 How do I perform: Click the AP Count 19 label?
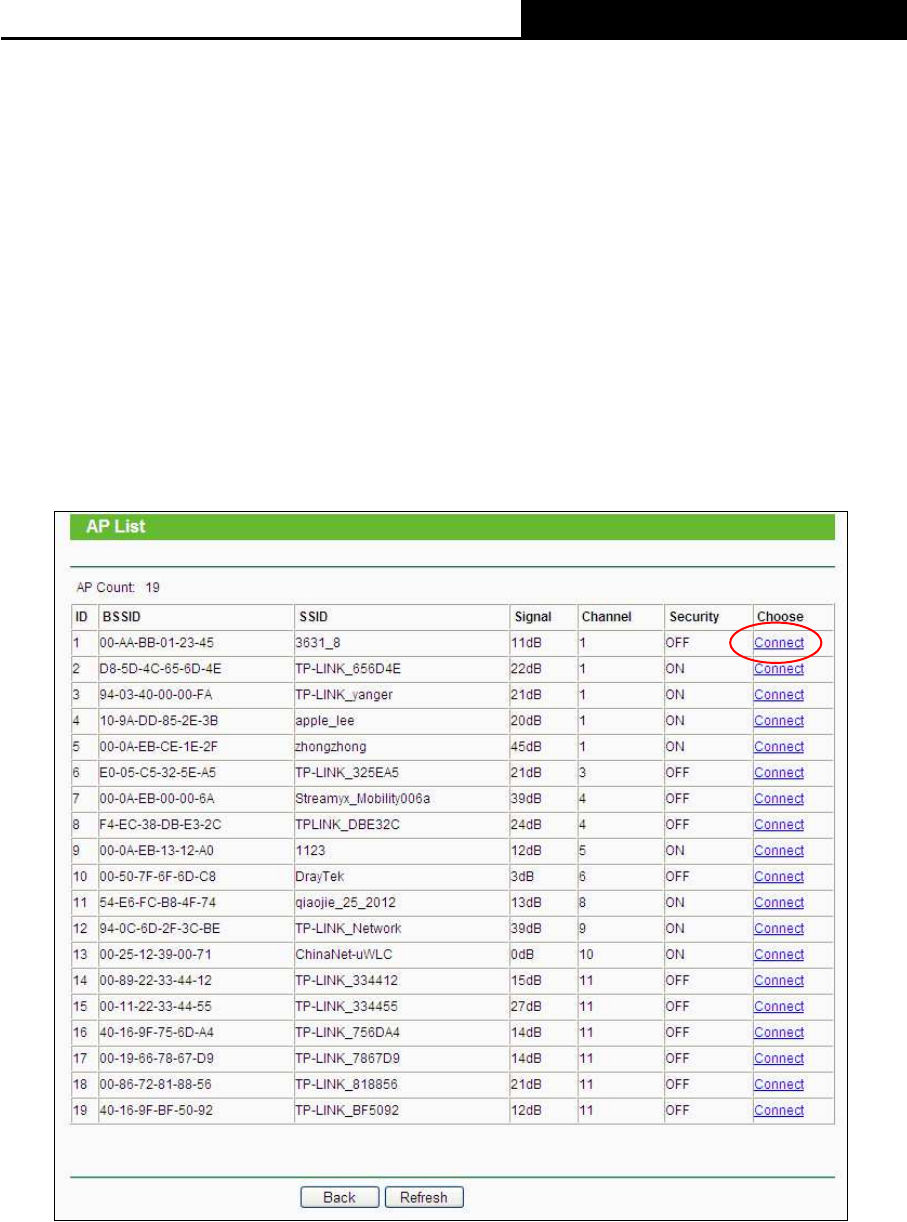116,586
